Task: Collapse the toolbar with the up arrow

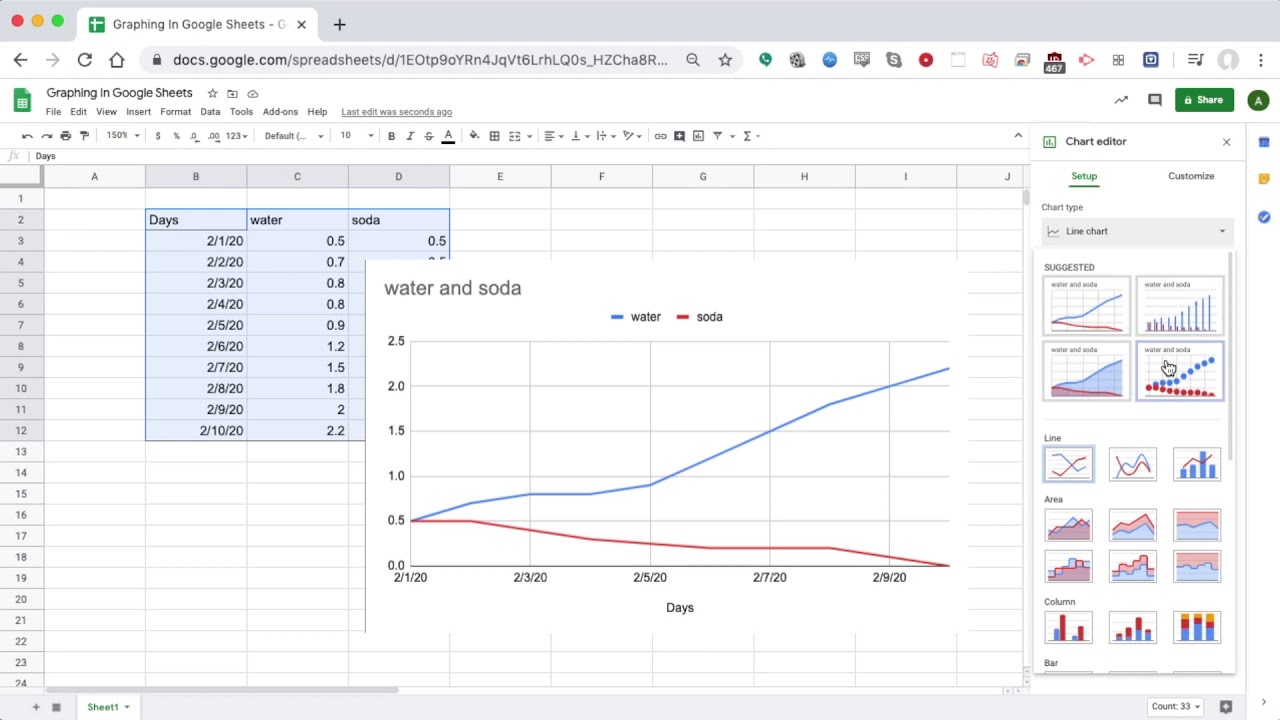Action: click(1018, 136)
